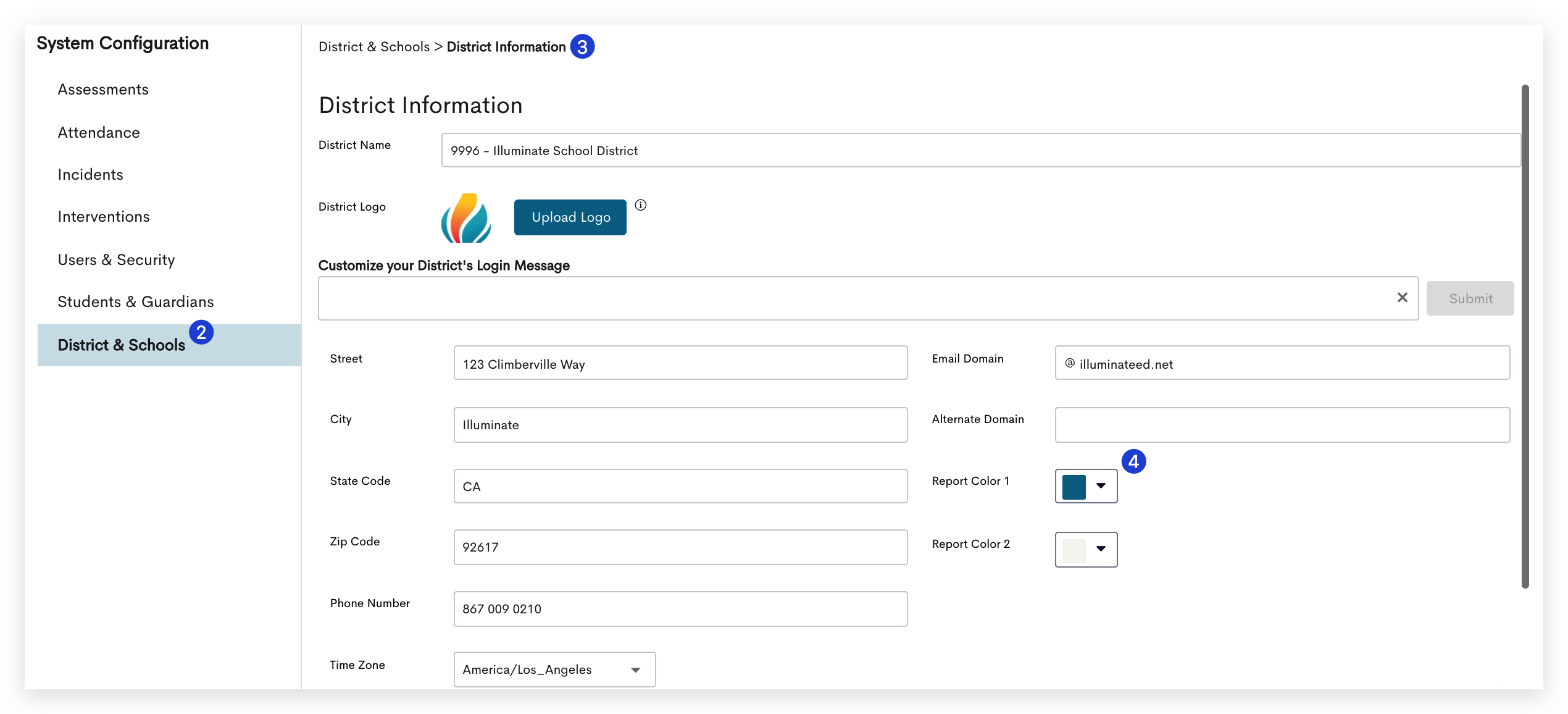
Task: Edit the State Code field
Action: coord(680,486)
